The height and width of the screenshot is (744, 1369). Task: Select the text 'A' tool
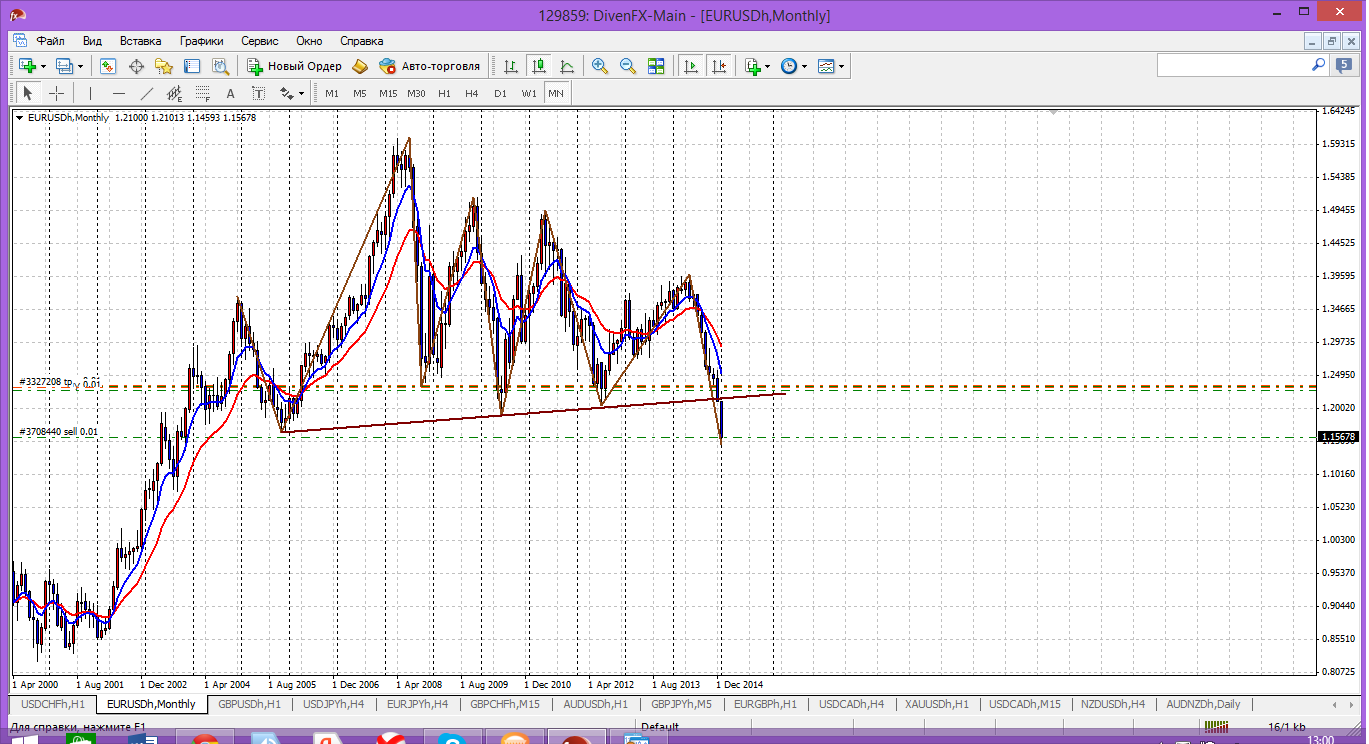click(230, 93)
